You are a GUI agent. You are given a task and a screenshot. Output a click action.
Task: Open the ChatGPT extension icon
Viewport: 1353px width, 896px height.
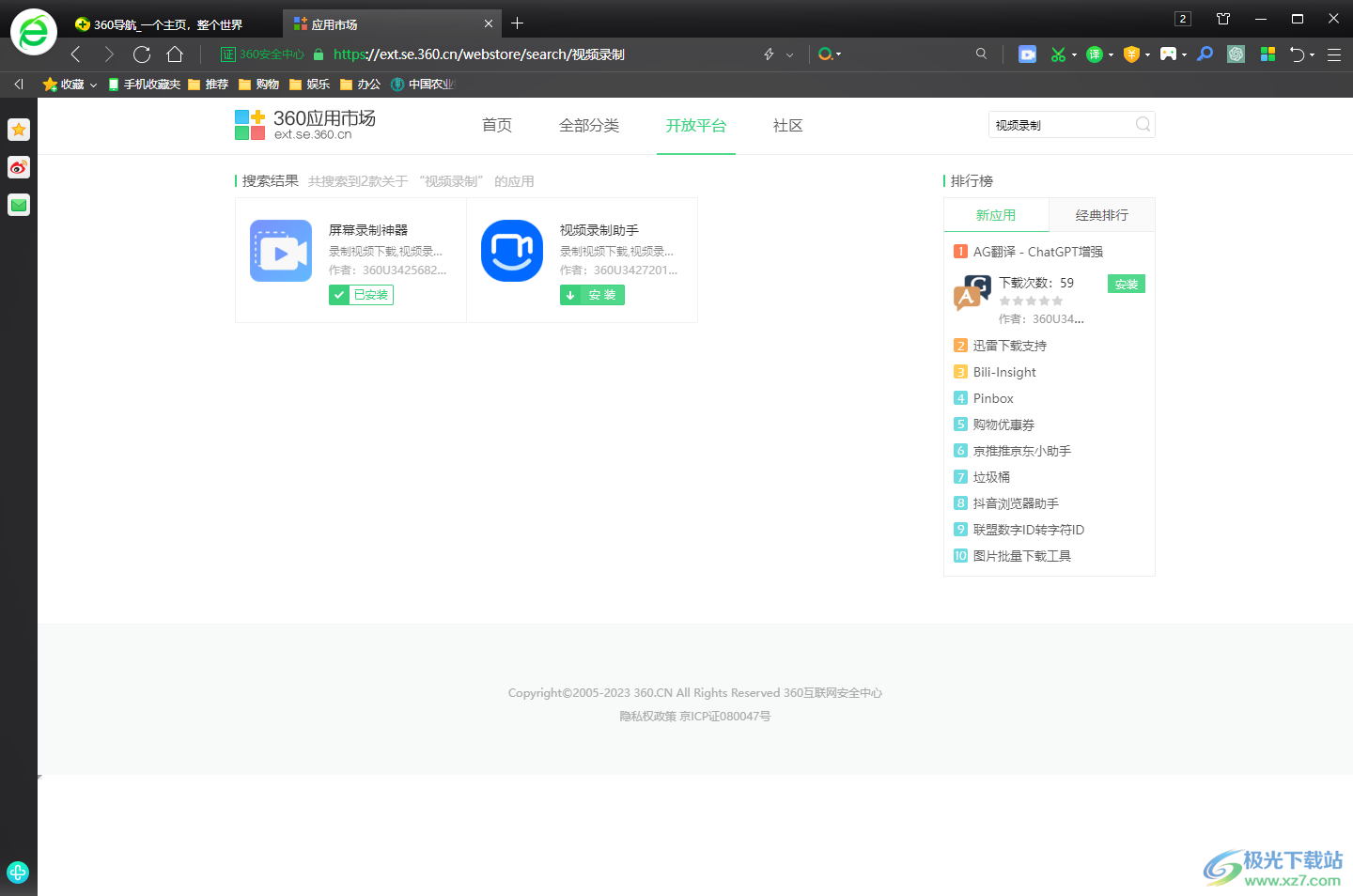coord(1236,54)
